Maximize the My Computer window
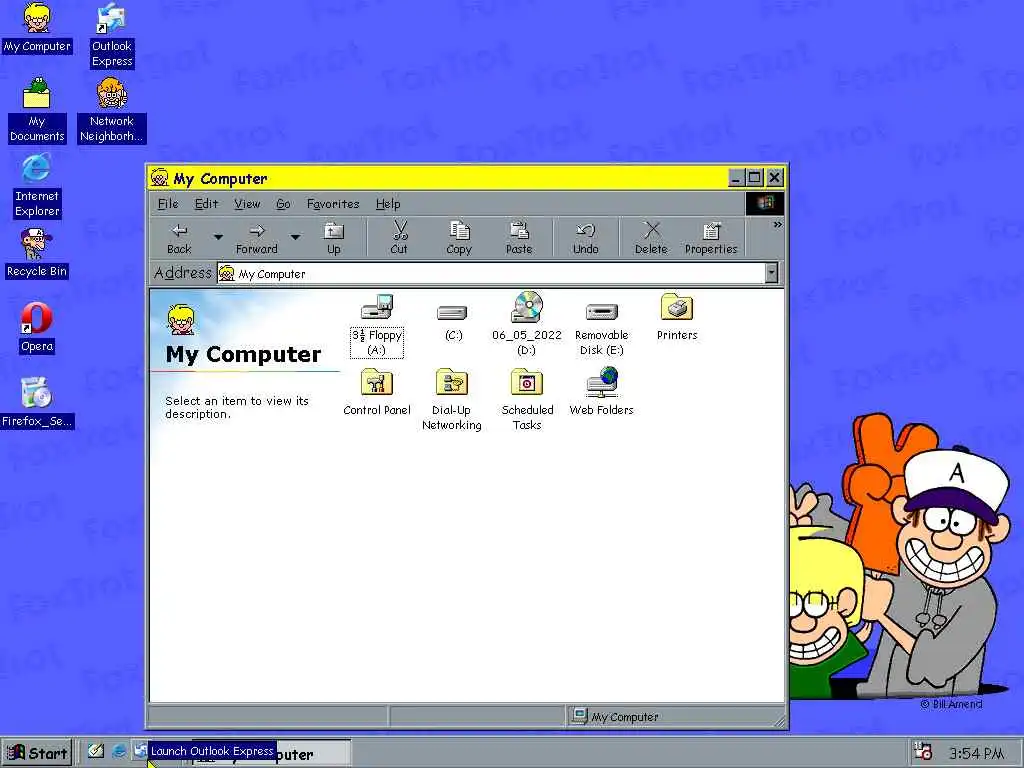Viewport: 1024px width, 768px height. point(755,177)
